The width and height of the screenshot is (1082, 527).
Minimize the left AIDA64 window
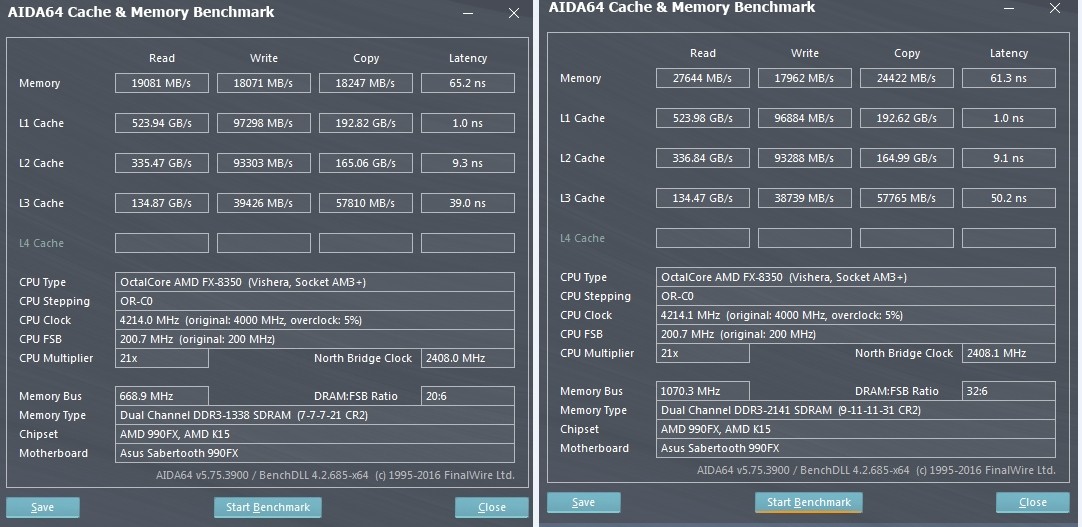(469, 13)
